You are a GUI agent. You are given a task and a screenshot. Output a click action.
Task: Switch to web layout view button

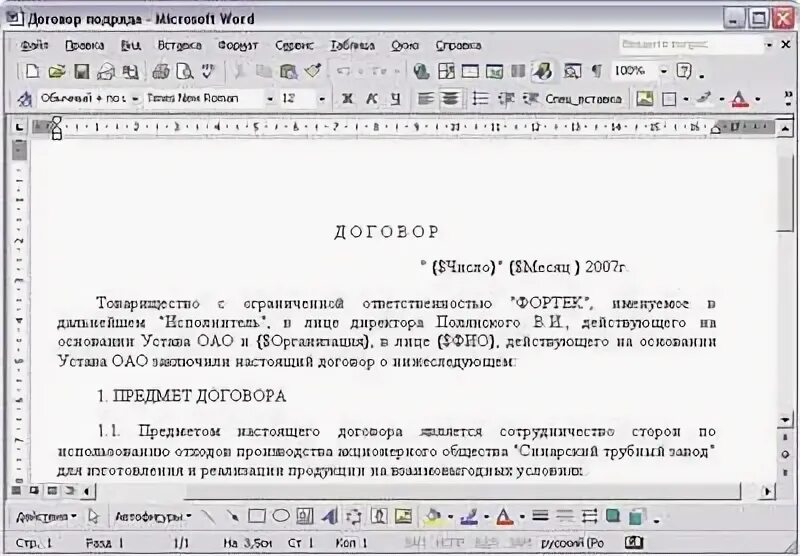pos(34,491)
